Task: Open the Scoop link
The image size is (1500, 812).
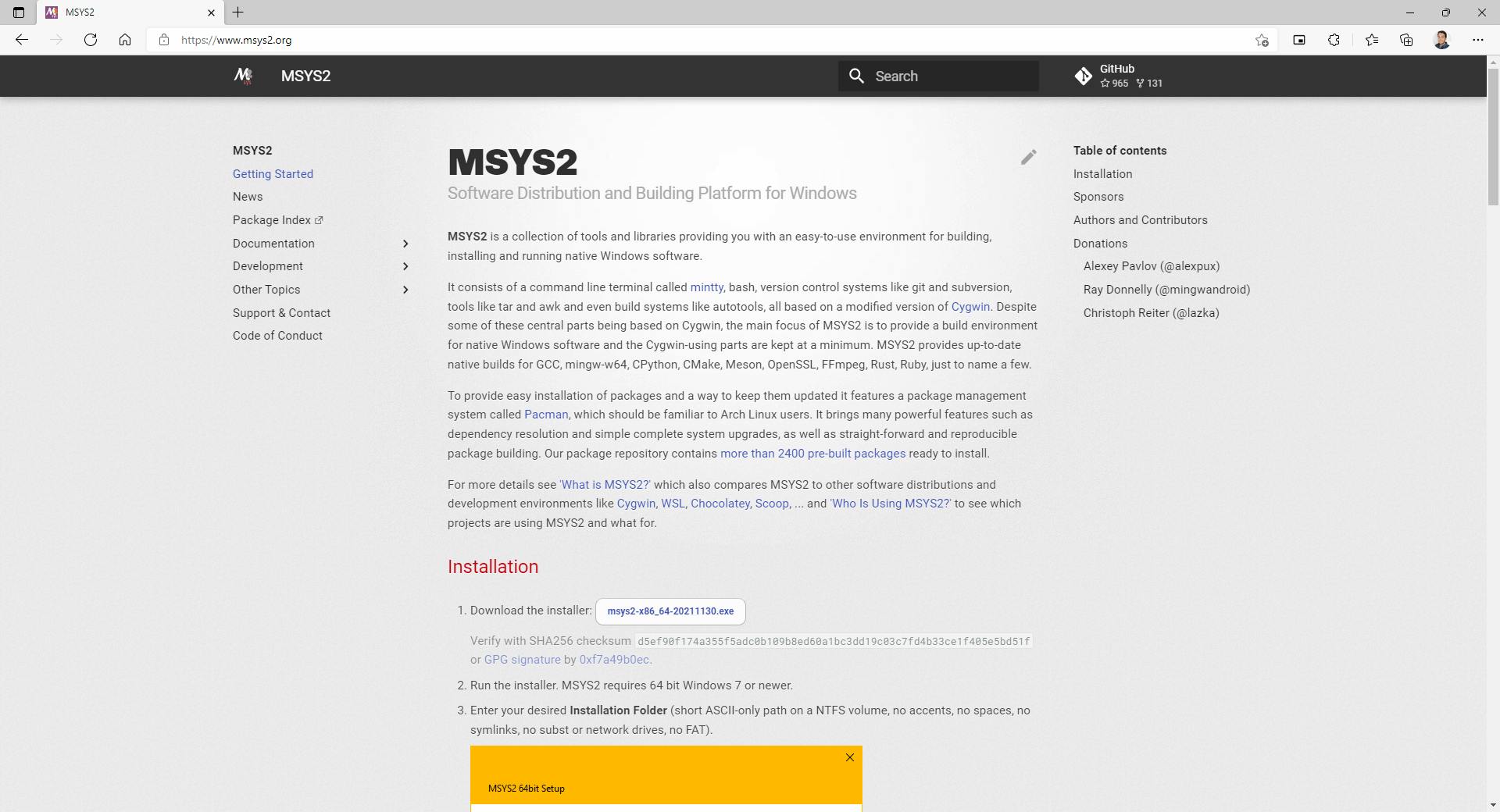Action: (x=772, y=504)
